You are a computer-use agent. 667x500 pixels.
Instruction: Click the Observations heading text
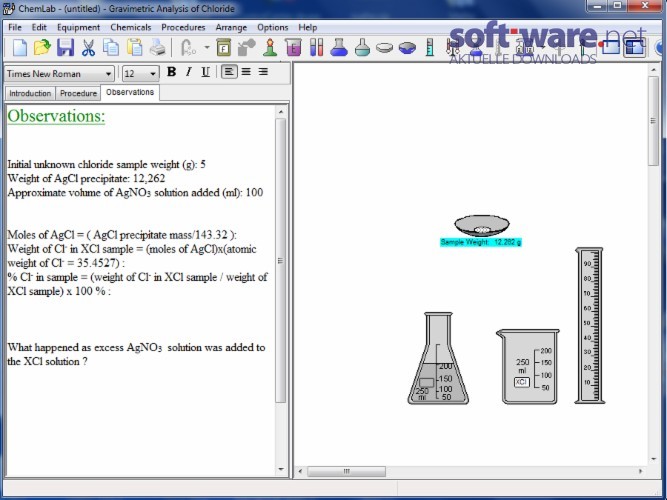click(56, 116)
